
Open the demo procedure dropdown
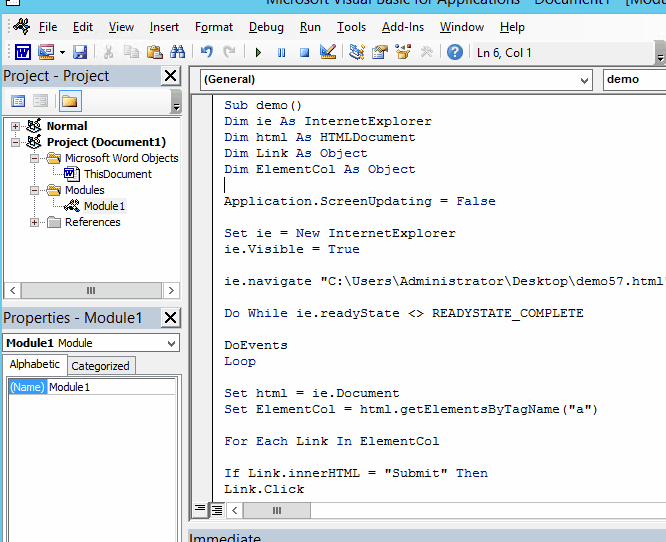tap(635, 79)
